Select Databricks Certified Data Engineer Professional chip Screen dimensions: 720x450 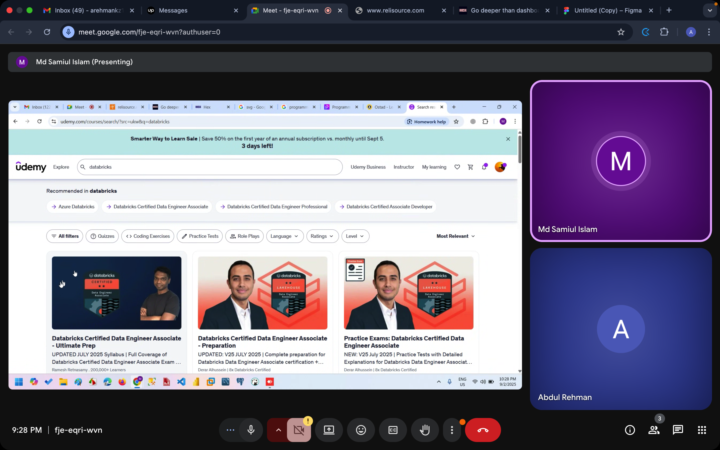[274, 207]
